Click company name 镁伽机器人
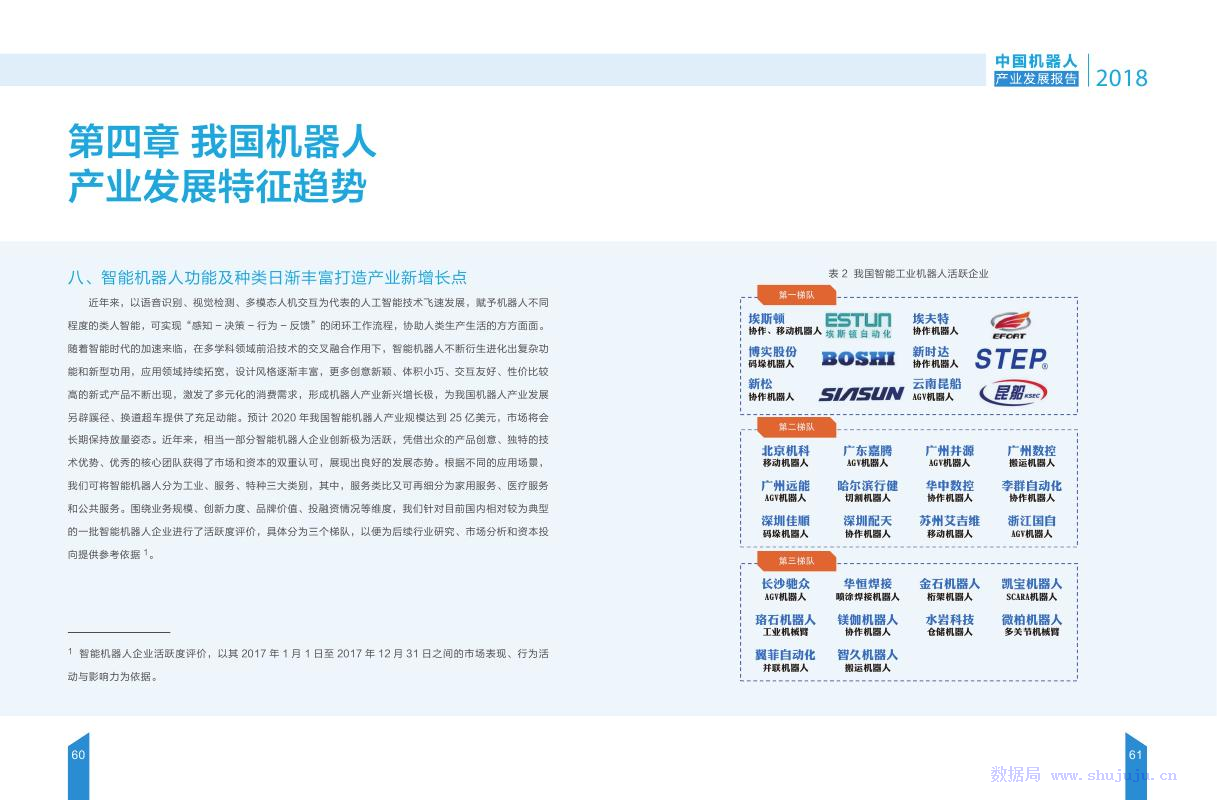Viewport: 1217px width, 800px height. coord(868,620)
